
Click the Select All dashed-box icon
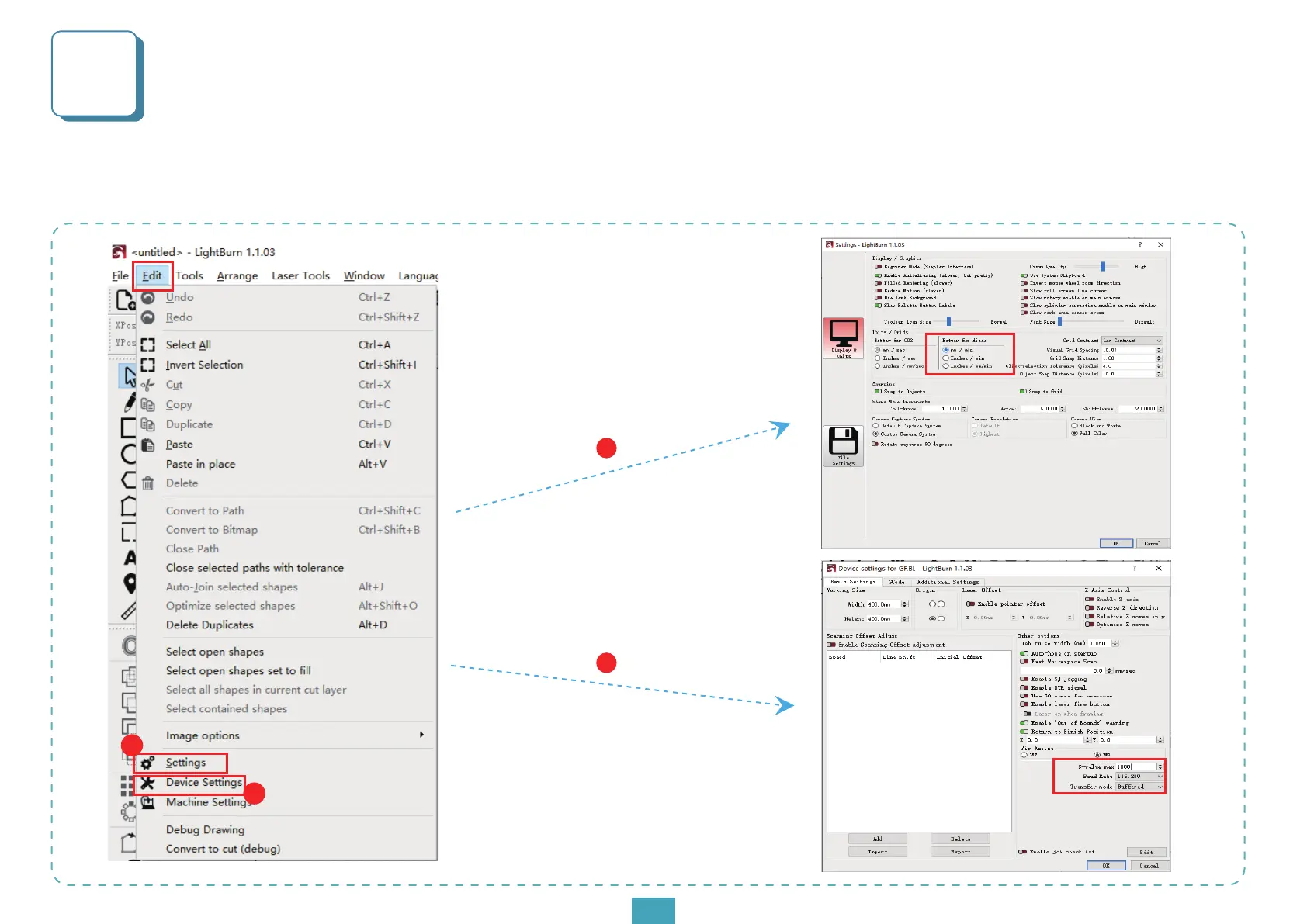click(x=147, y=345)
